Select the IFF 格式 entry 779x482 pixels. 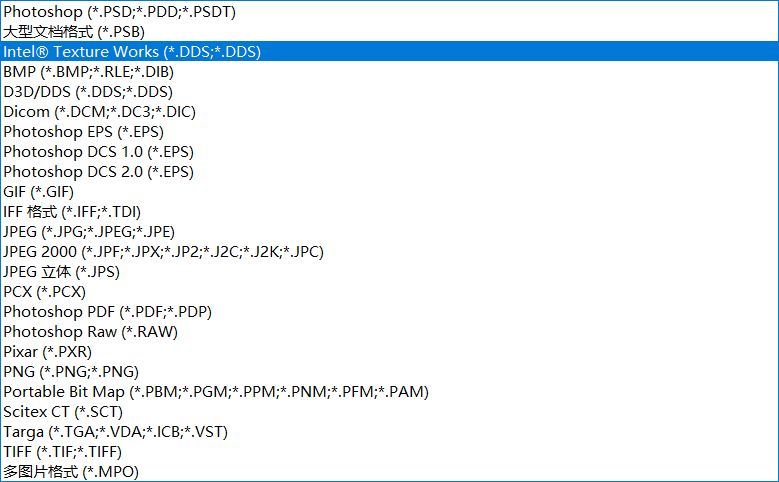72,212
